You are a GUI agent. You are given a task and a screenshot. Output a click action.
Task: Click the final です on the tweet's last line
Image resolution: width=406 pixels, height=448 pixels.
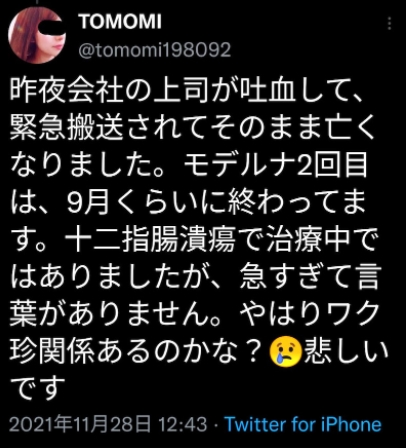pyautogui.click(x=37, y=388)
